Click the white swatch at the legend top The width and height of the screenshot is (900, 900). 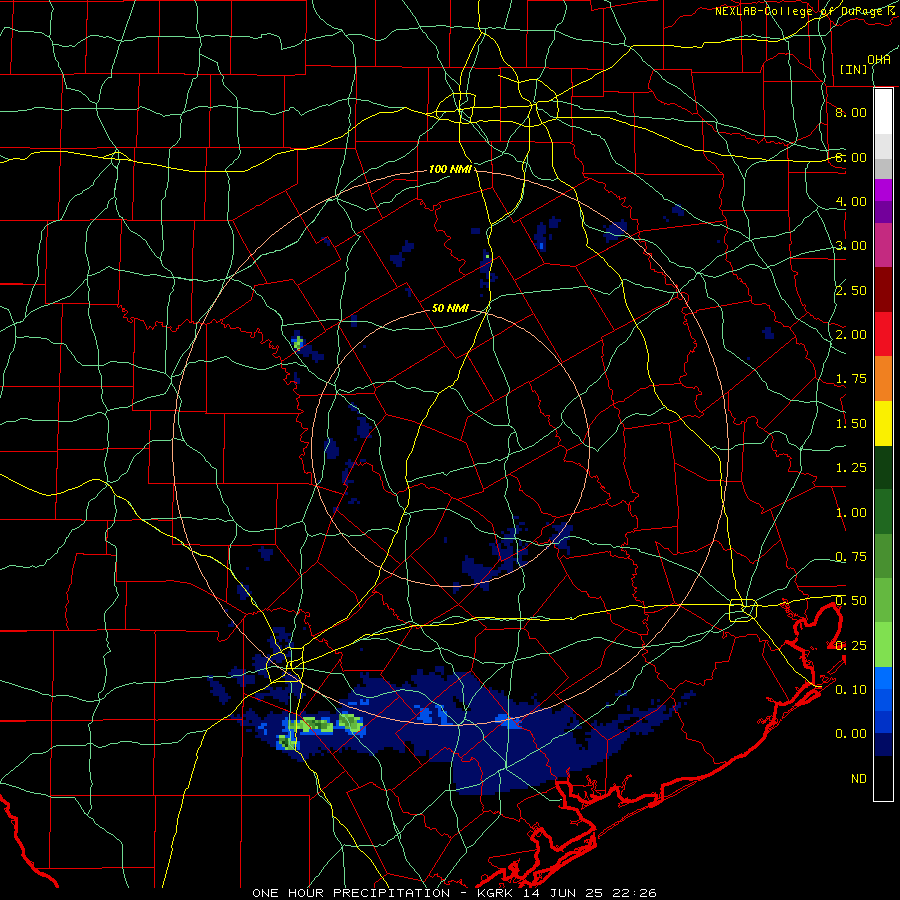[x=883, y=111]
